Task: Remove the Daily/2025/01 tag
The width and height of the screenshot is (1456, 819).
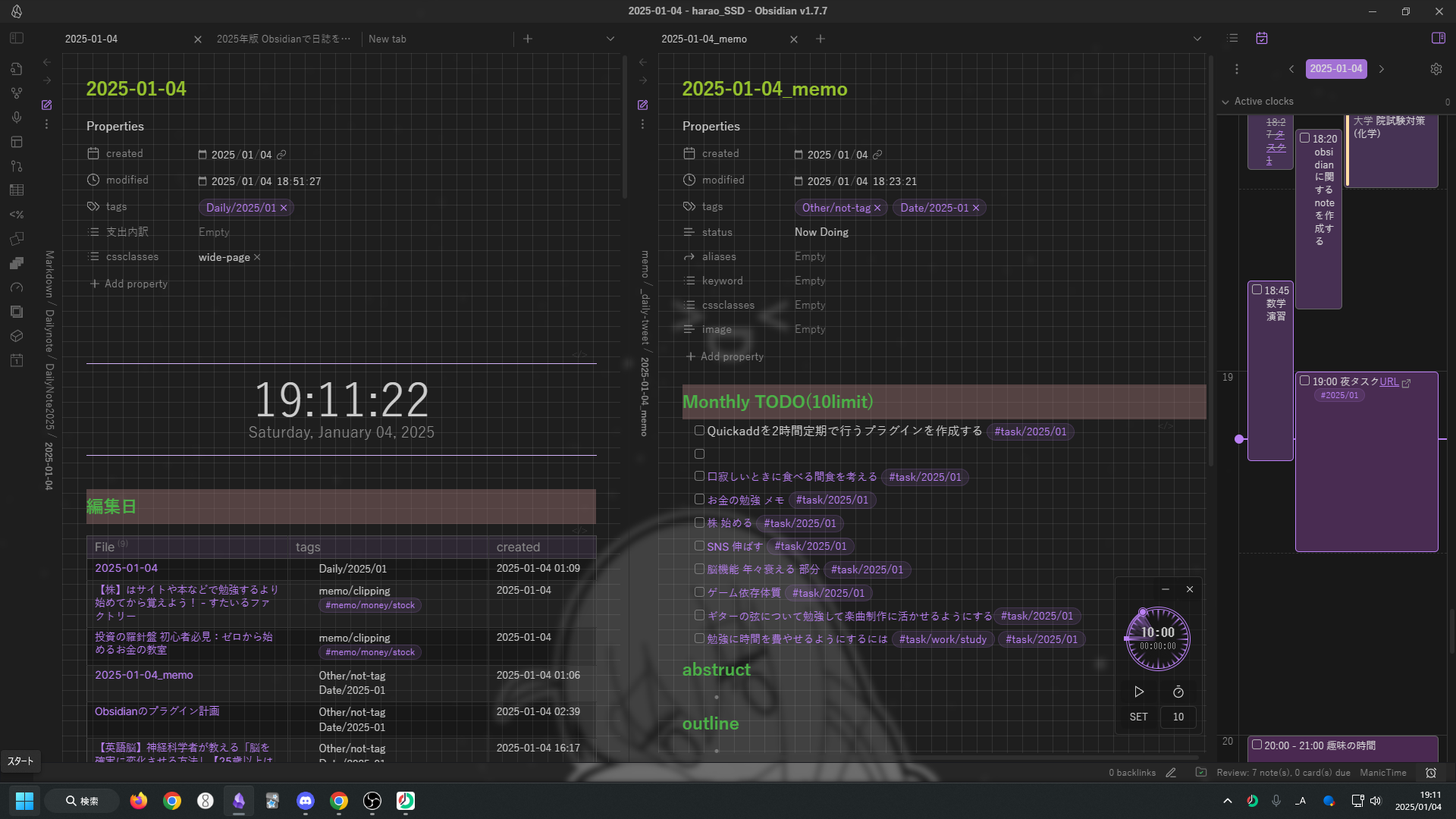Action: [284, 208]
